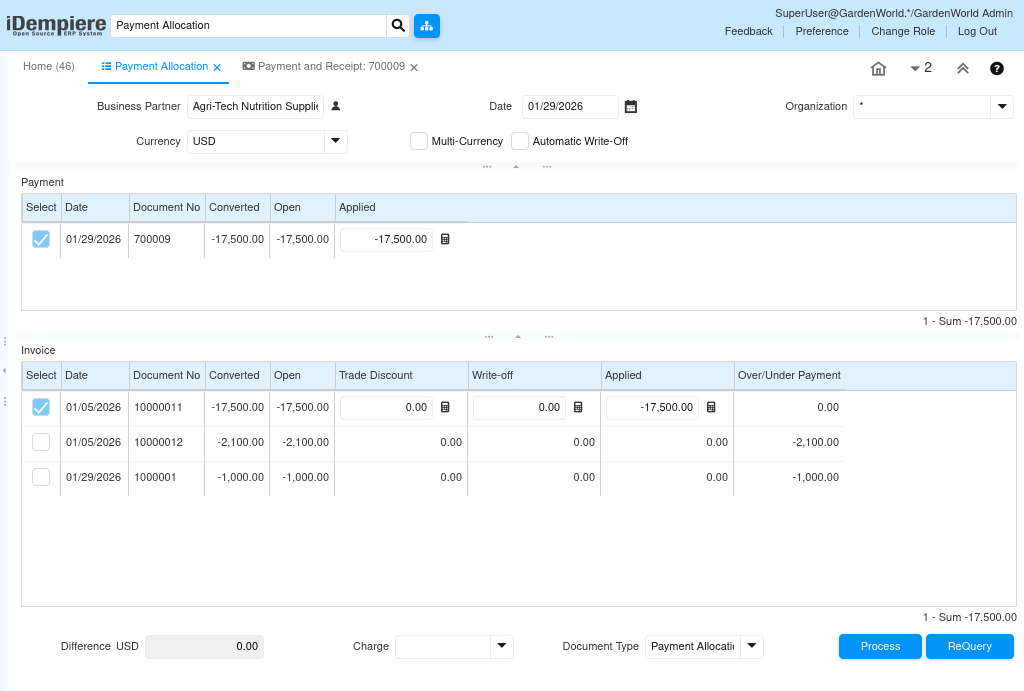Select invoice 10000012 checkbox
The height and width of the screenshot is (691, 1024).
tap(41, 442)
